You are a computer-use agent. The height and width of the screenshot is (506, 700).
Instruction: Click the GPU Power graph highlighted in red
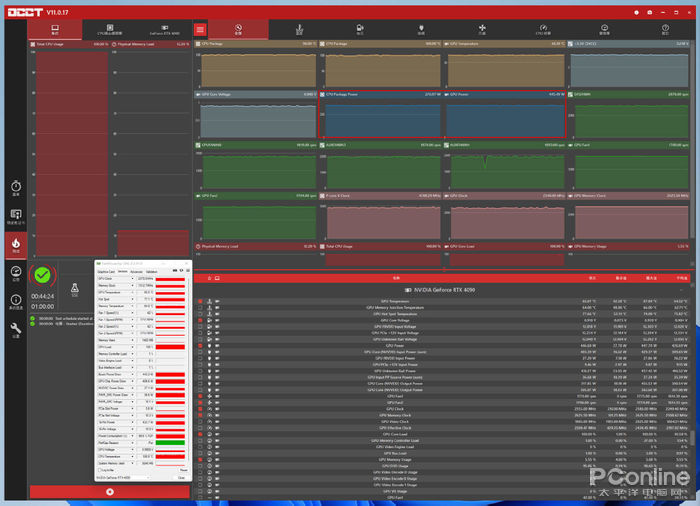pos(505,114)
